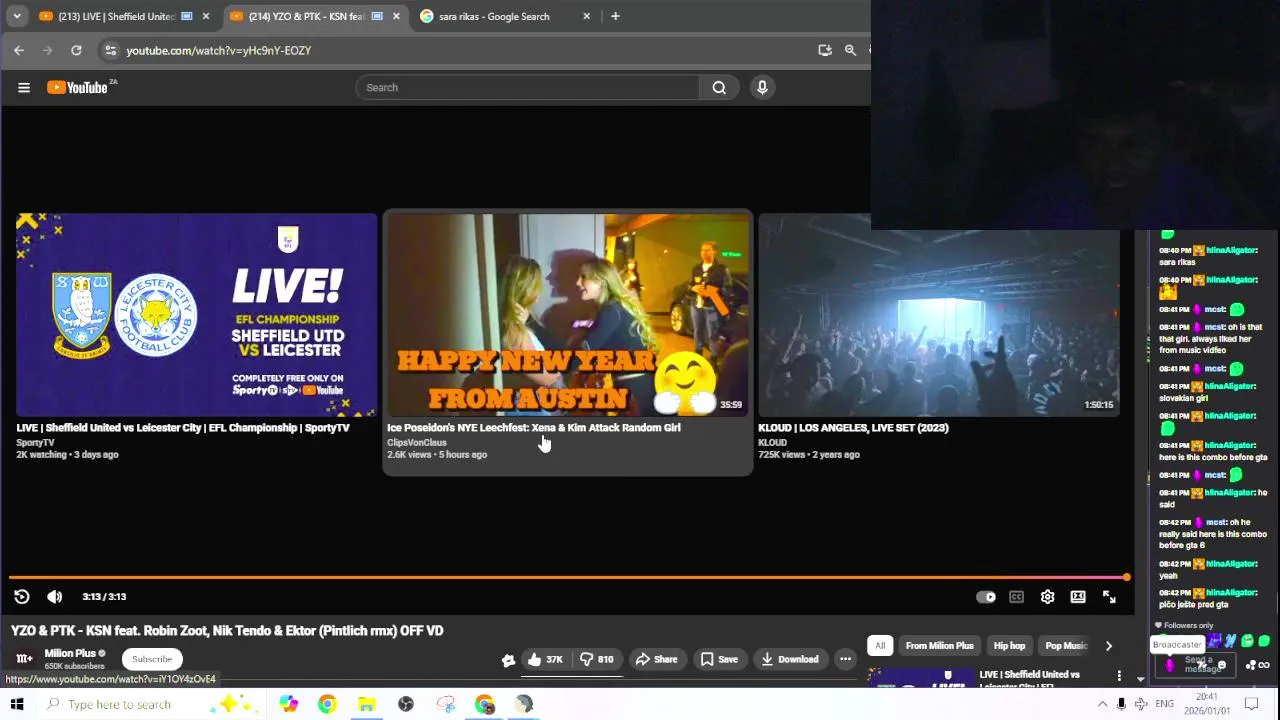Image resolution: width=1280 pixels, height=720 pixels.
Task: Open more actions ellipsis under the video
Action: [x=845, y=659]
